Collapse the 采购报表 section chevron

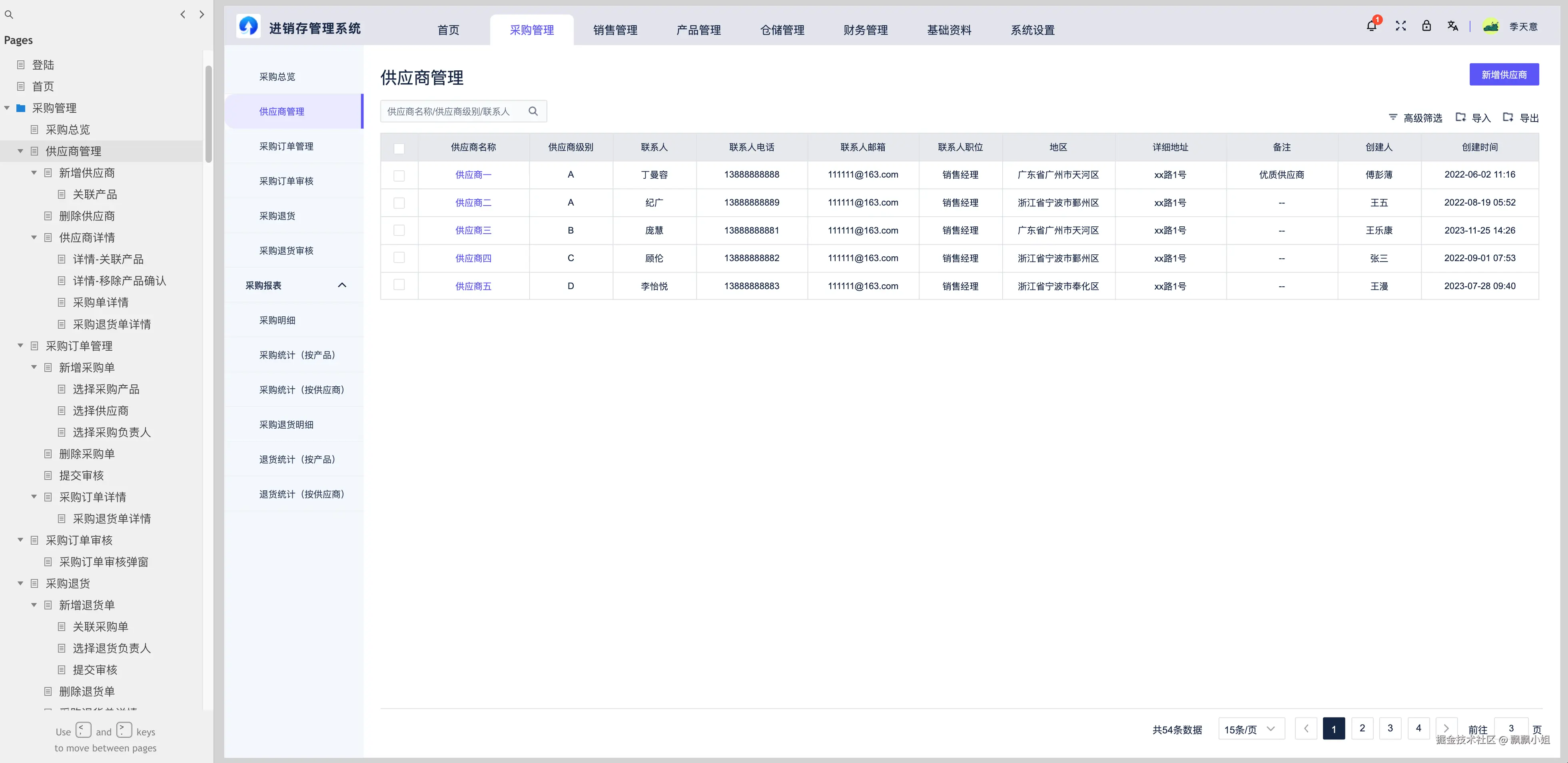point(341,284)
